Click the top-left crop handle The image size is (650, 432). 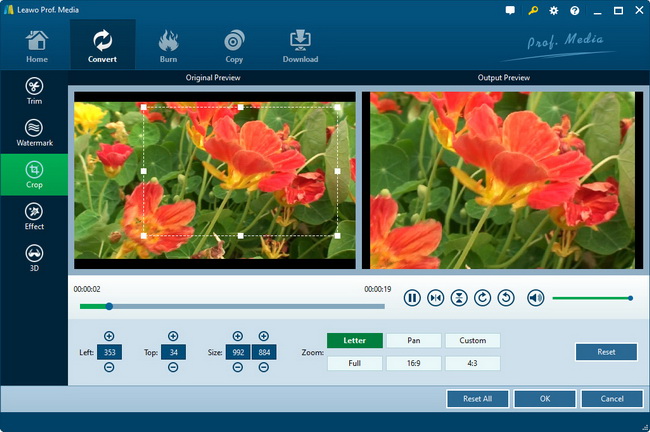[x=143, y=107]
